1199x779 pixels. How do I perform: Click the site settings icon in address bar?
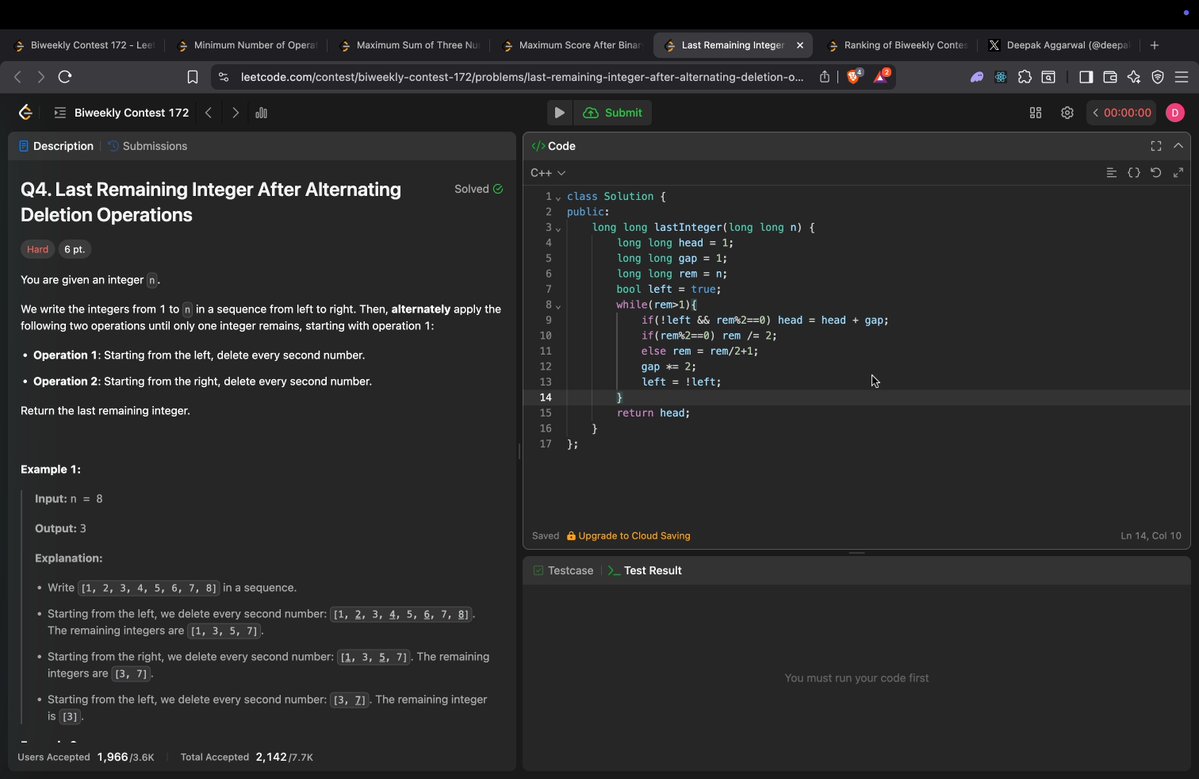click(x=223, y=76)
